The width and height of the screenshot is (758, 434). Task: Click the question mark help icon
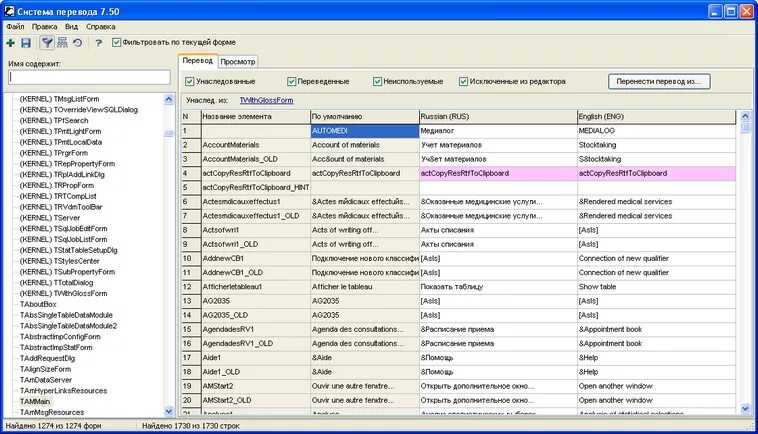pyautogui.click(x=99, y=43)
